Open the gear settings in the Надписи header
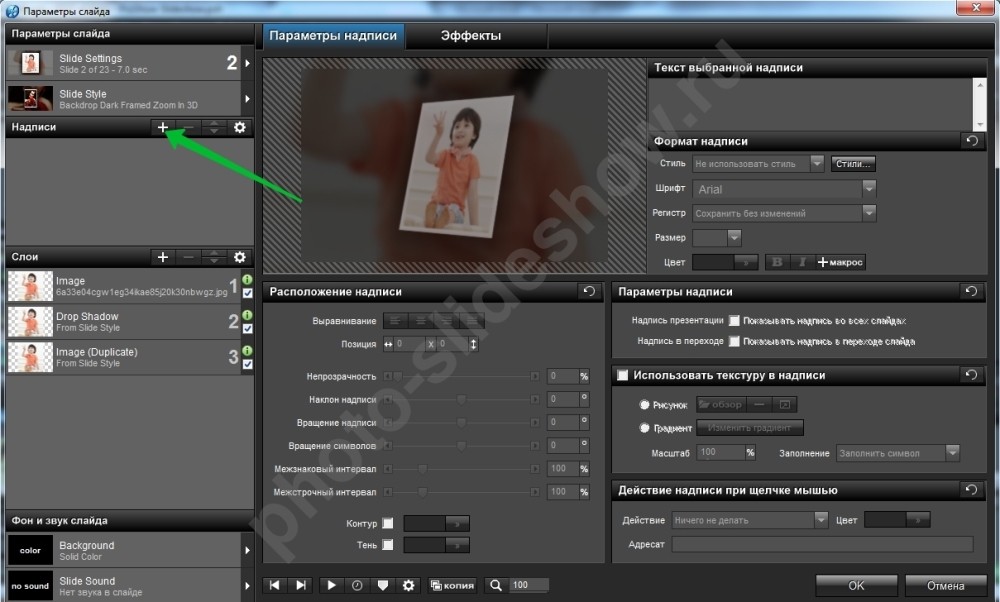1000x602 pixels. coord(240,128)
